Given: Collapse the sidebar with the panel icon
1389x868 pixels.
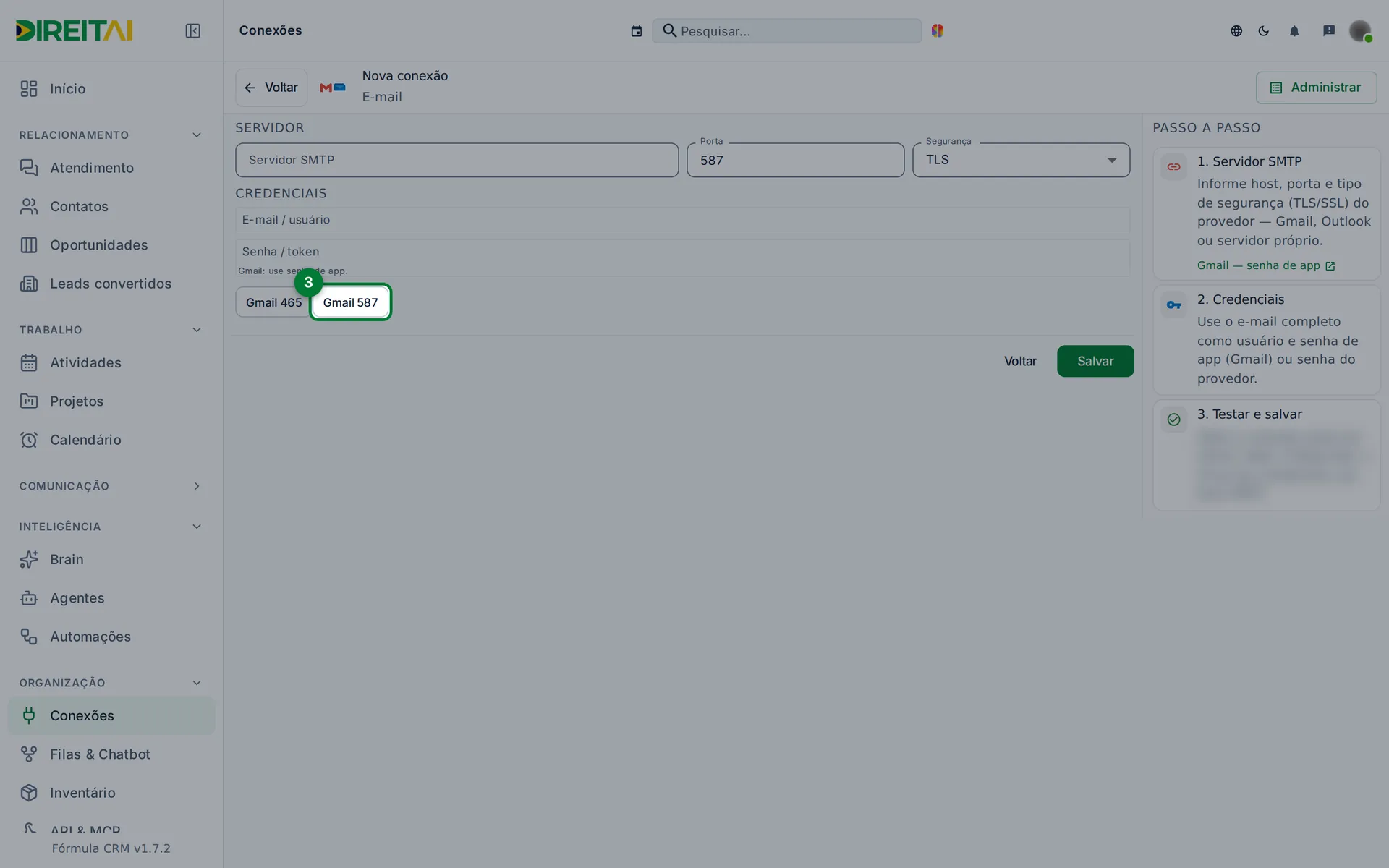Looking at the screenshot, I should [192, 30].
